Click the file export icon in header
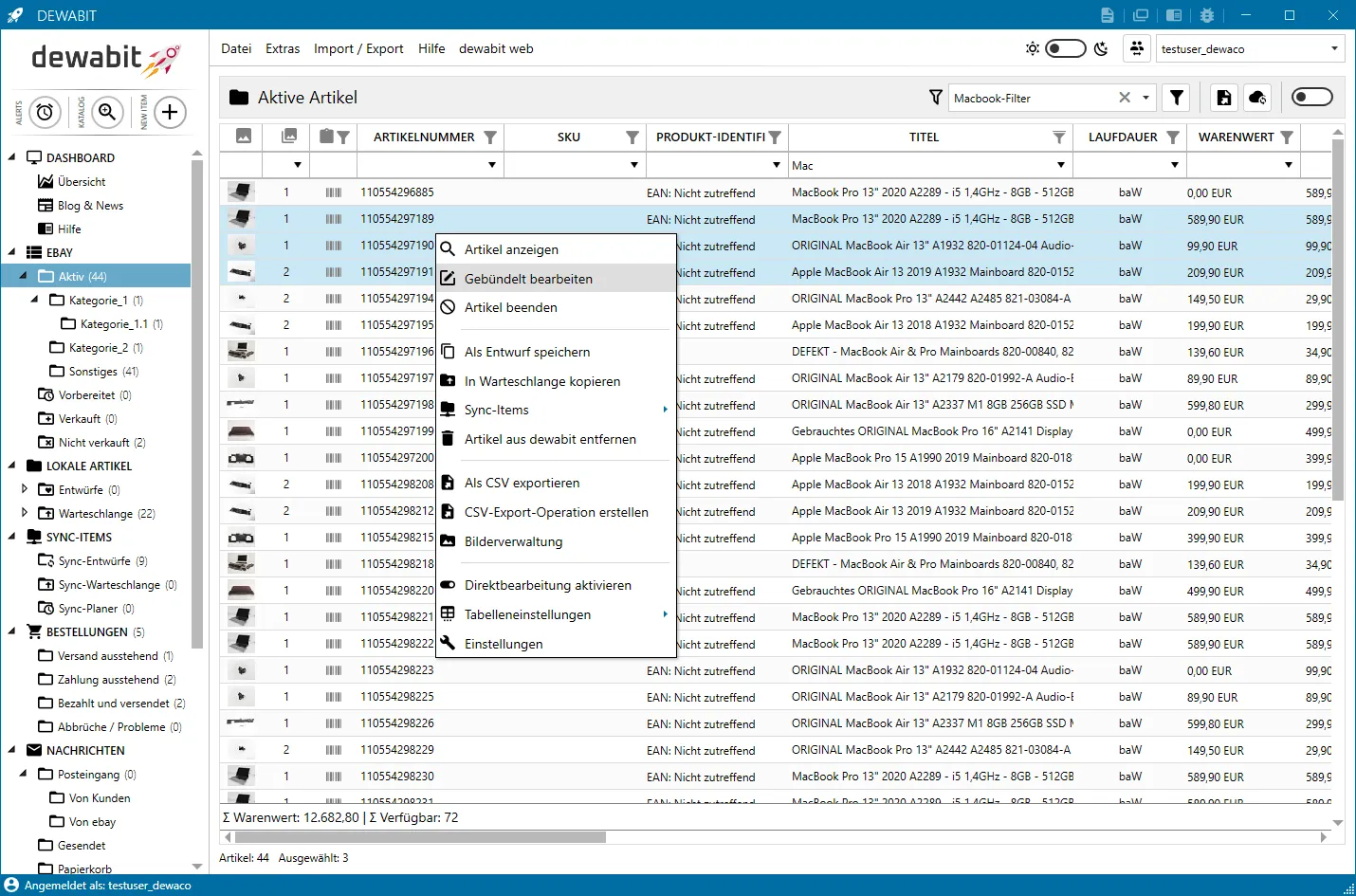 click(x=1224, y=98)
